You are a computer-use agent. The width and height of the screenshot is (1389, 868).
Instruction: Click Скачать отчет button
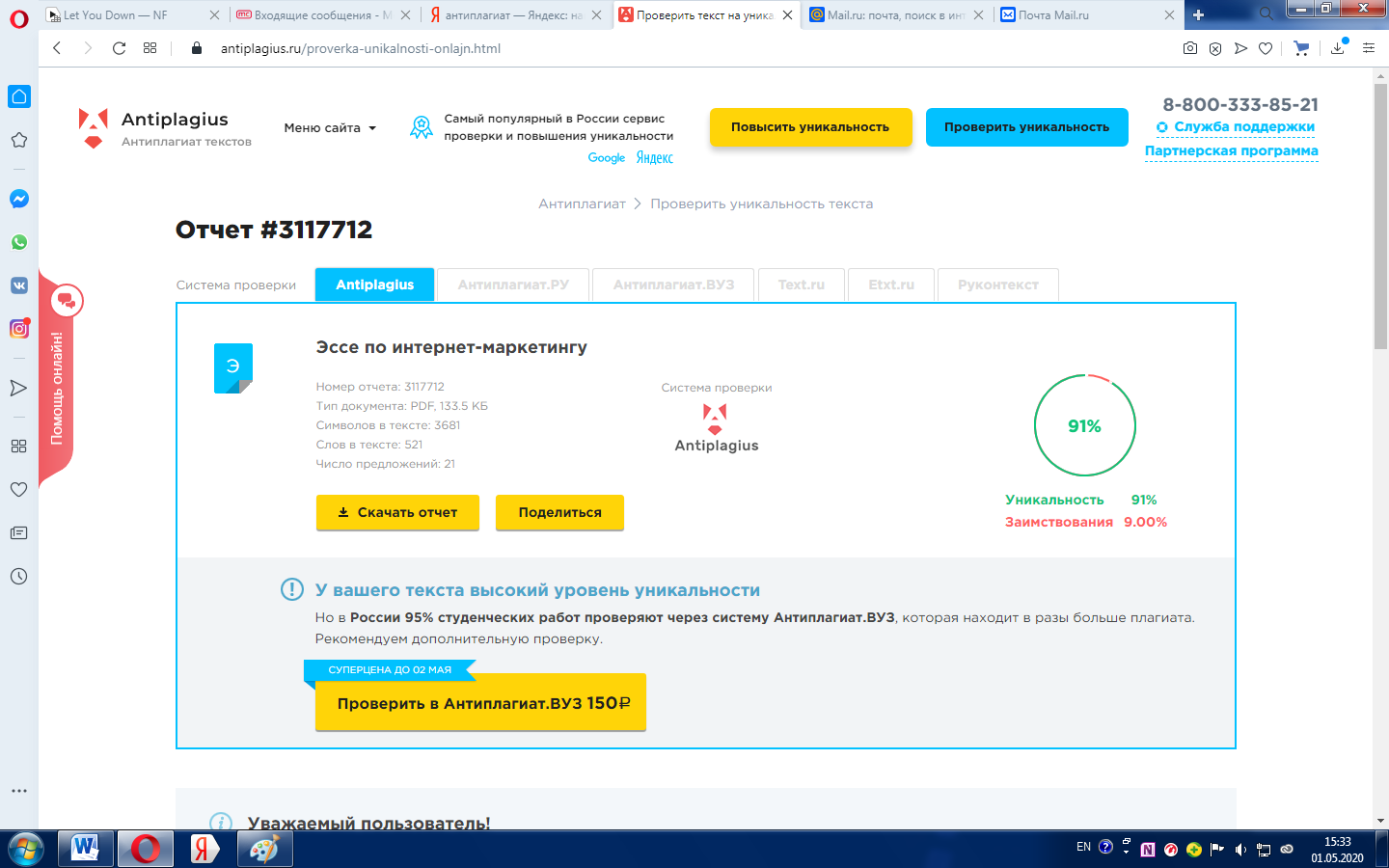point(397,512)
